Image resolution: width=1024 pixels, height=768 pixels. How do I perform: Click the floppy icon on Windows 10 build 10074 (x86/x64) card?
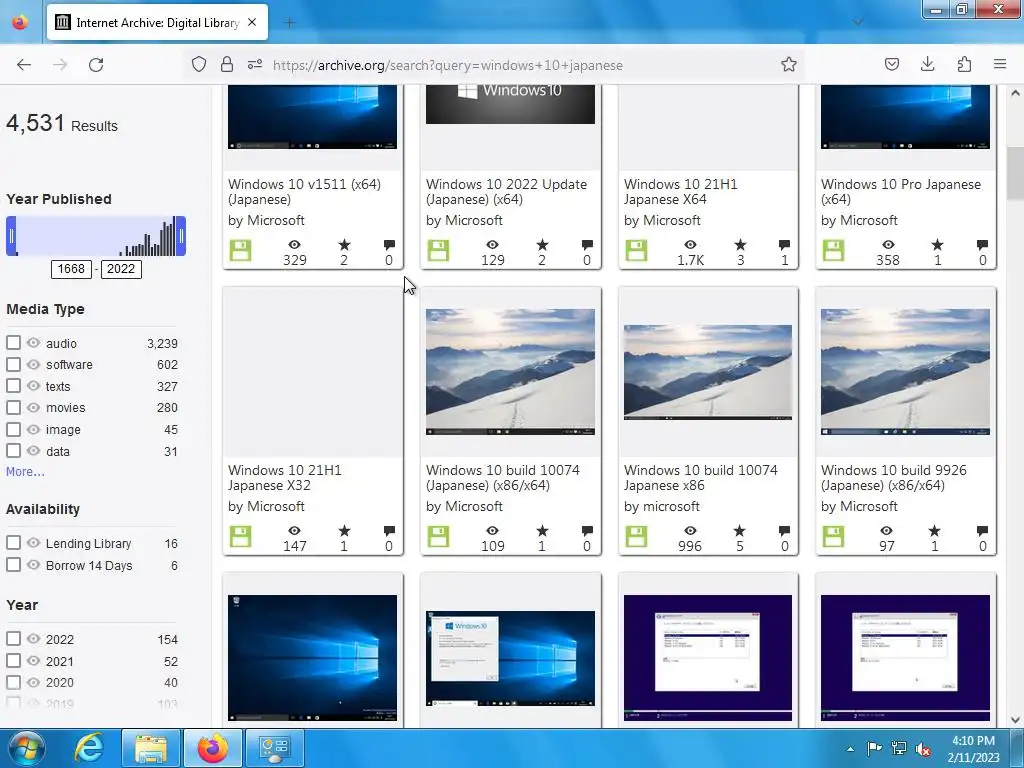pos(438,536)
